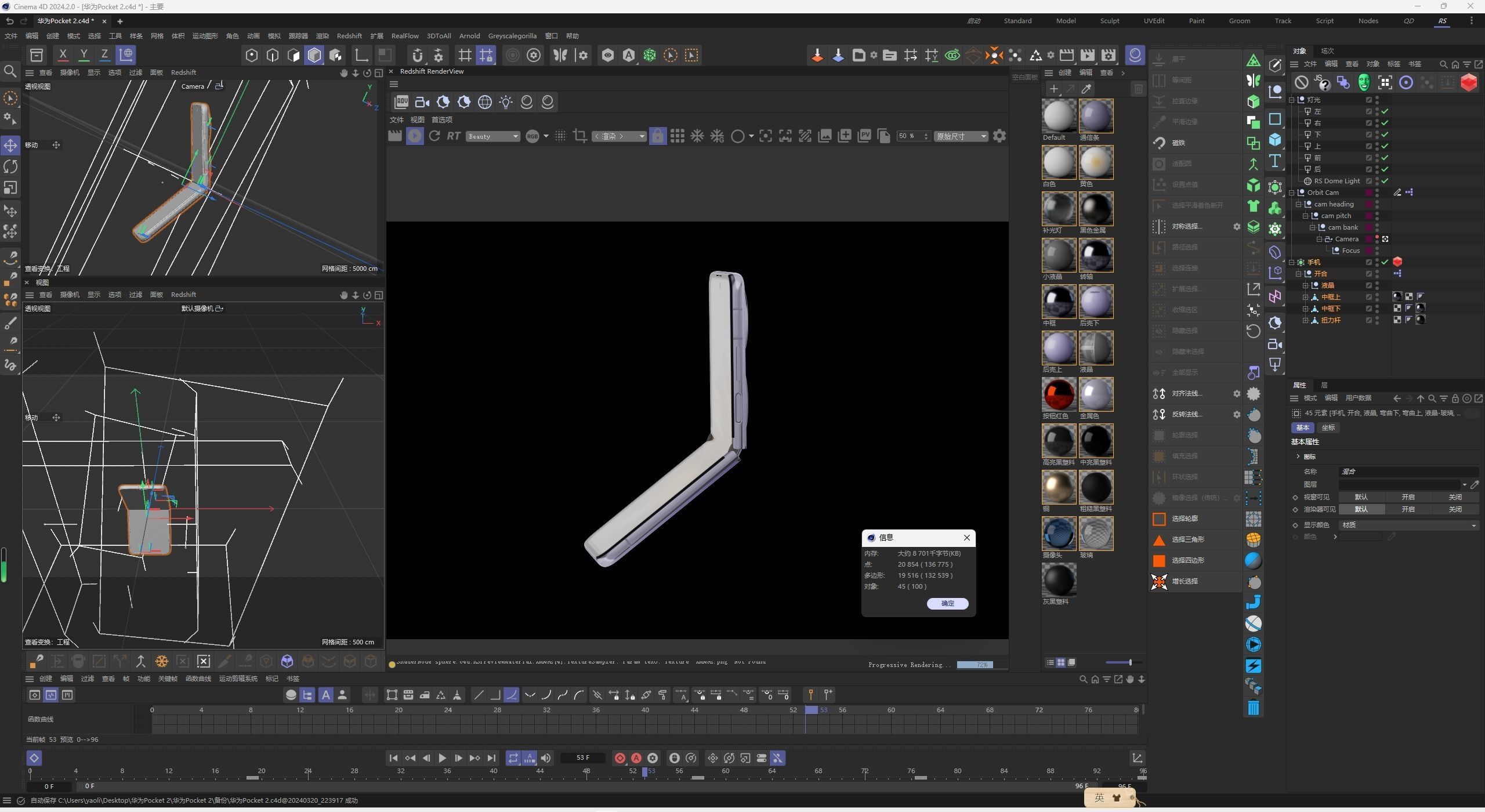Open the 原始尺寸 size dropdown
Viewport: 1485px width, 812px height.
coord(961,136)
